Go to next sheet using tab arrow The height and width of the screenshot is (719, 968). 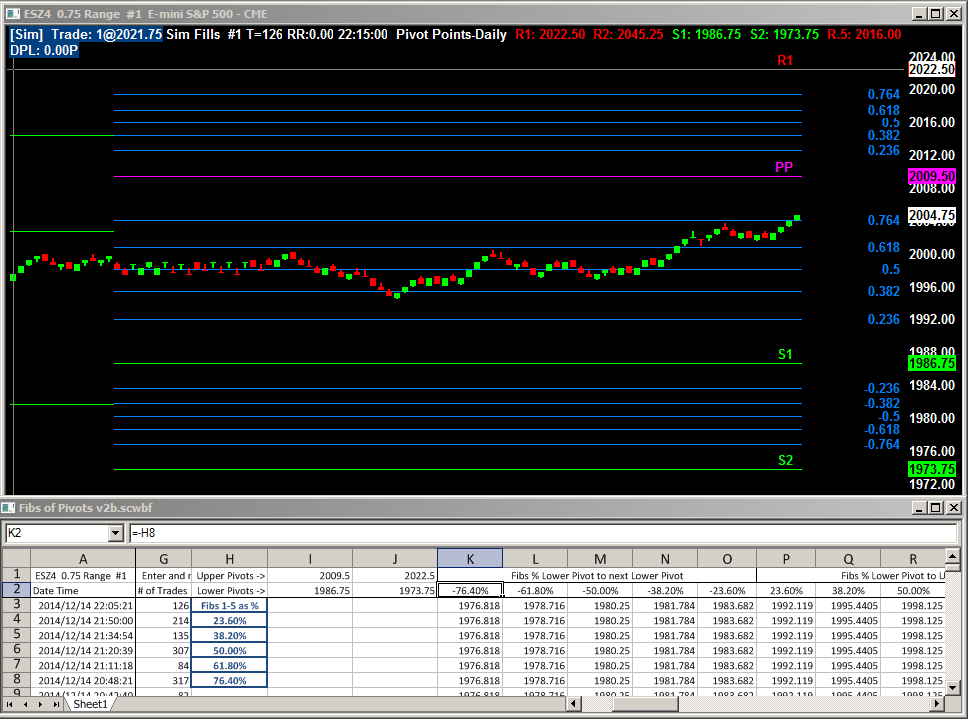coord(41,704)
